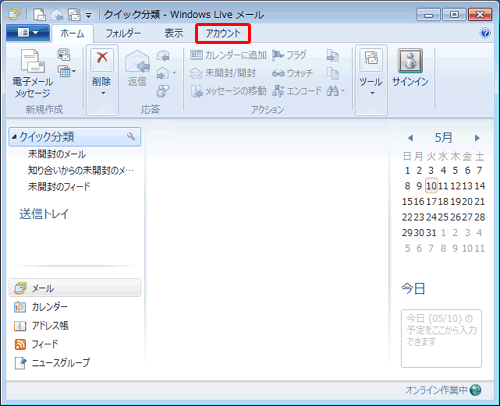Toggle Unread/Read (未開封/開封)

pyautogui.click(x=223, y=73)
